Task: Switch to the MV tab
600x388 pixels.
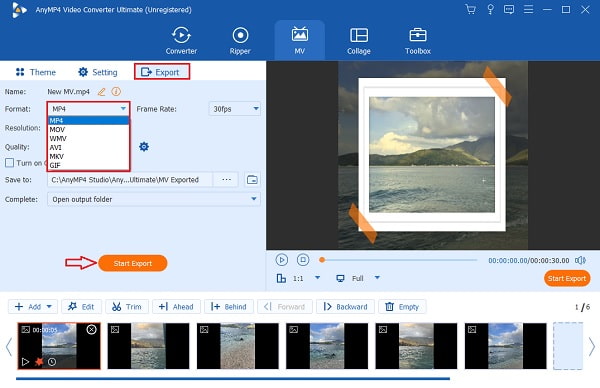Action: (x=300, y=40)
